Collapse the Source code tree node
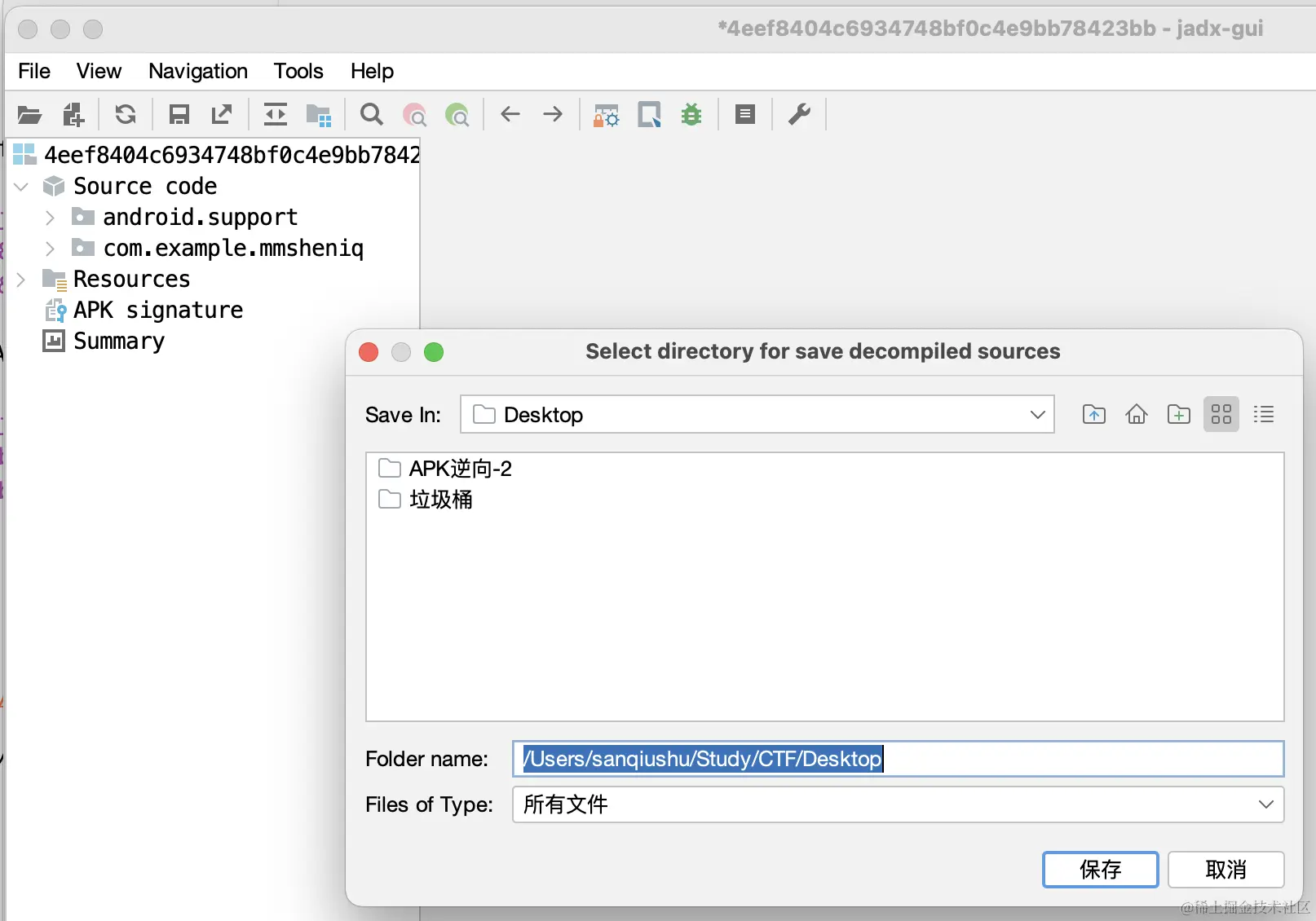The image size is (1316, 921). click(x=21, y=187)
